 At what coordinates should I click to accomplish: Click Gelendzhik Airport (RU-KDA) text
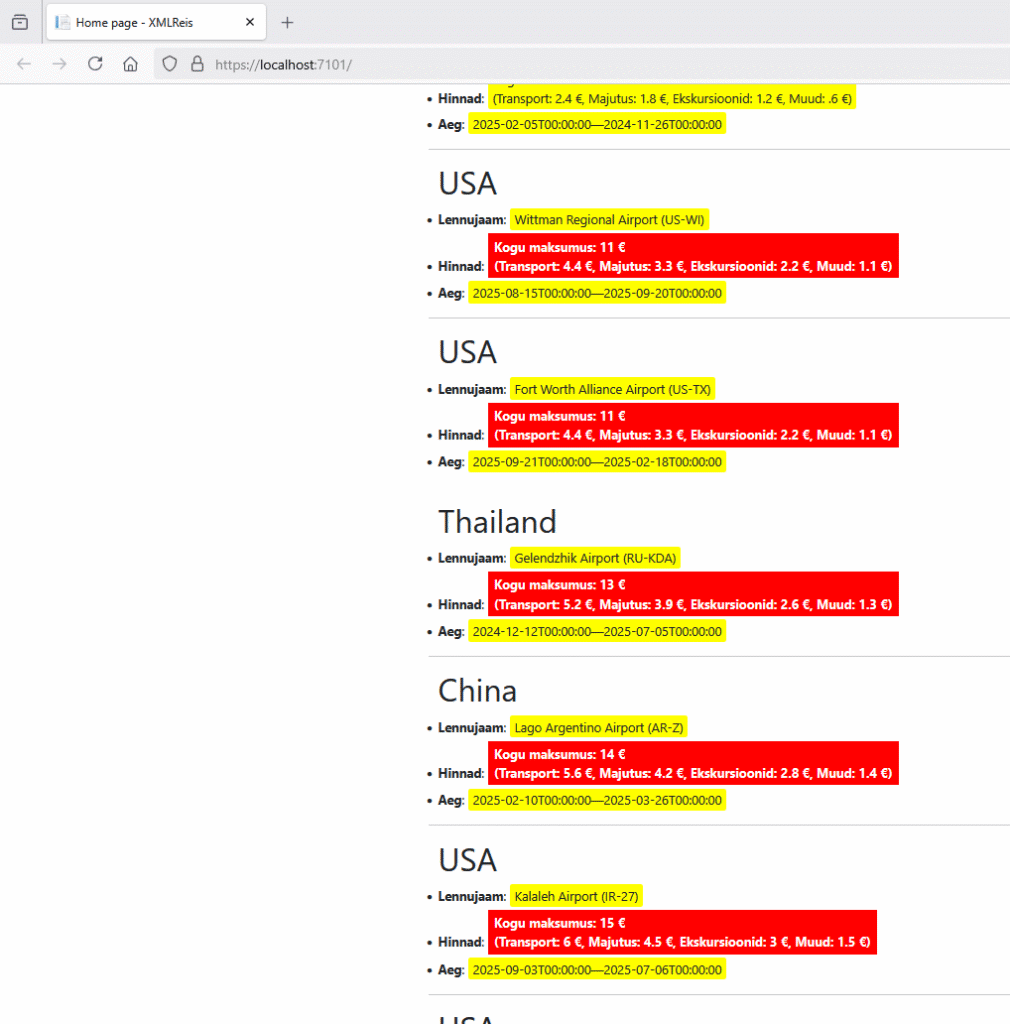(x=595, y=558)
